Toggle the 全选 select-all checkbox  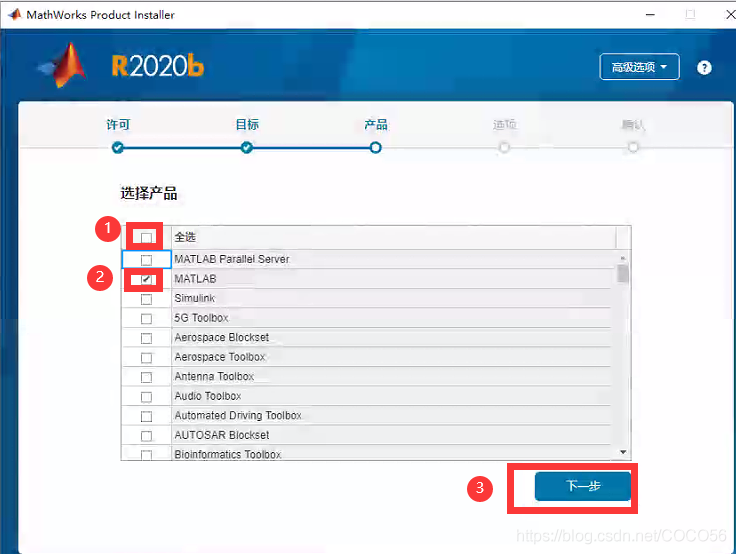pos(146,237)
